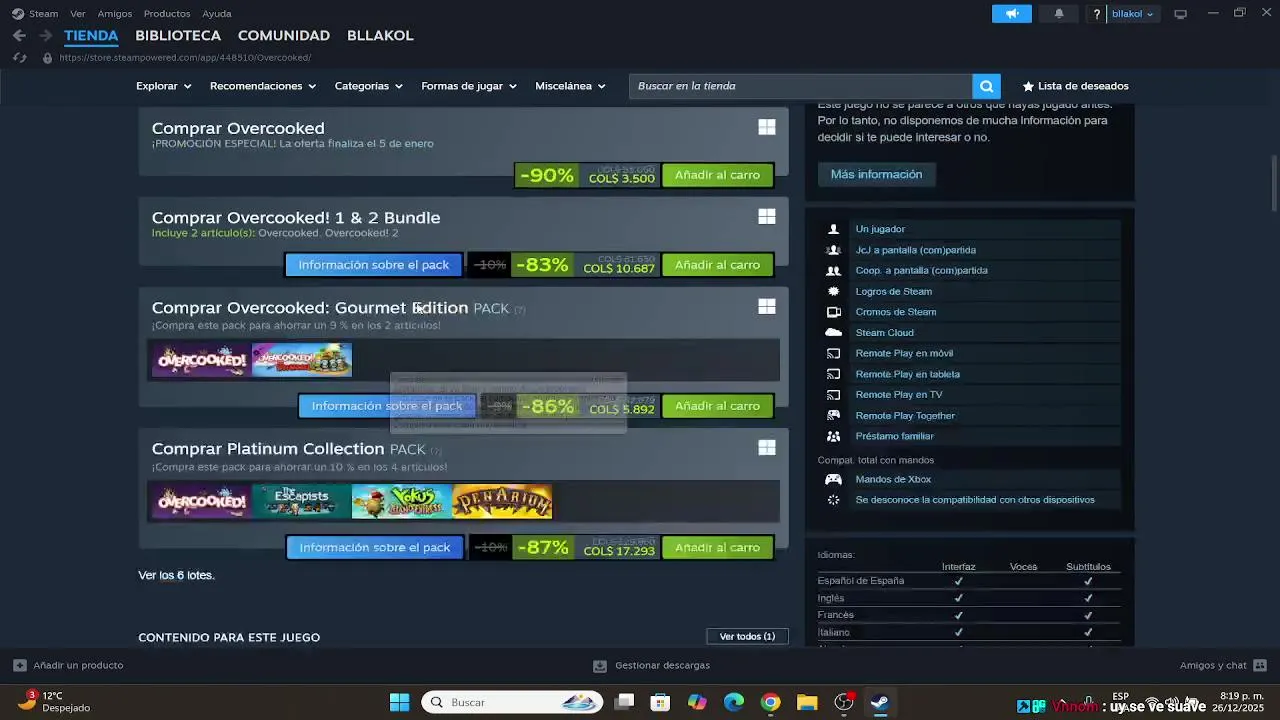Click the Préstamo familiar icon
This screenshot has width=1280, height=720.
(x=833, y=436)
